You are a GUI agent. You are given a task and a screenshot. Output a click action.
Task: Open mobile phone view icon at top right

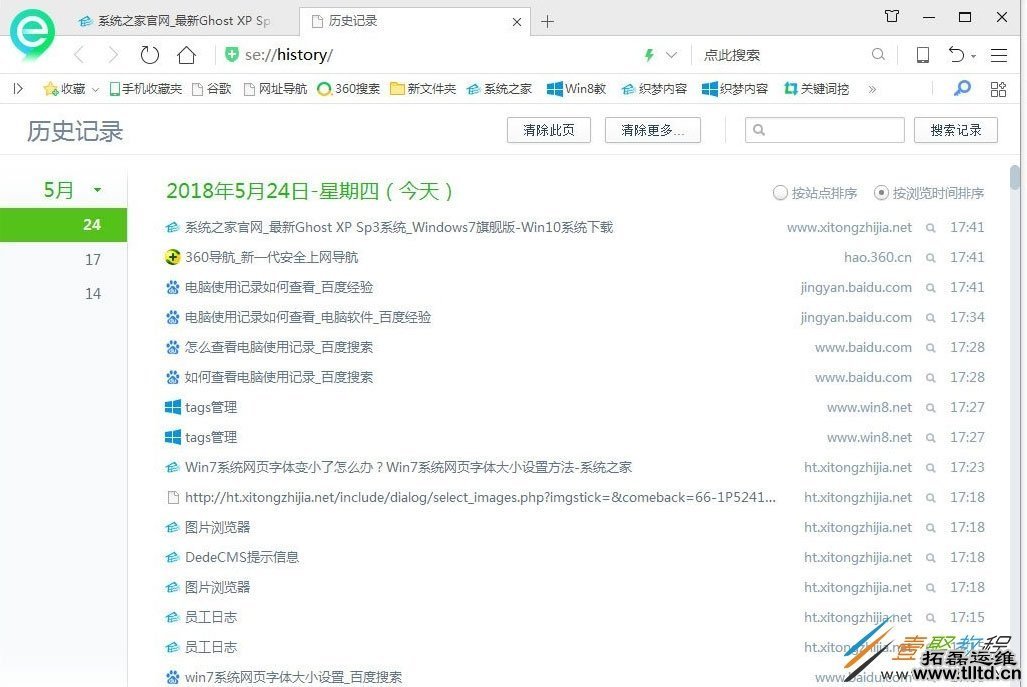922,55
